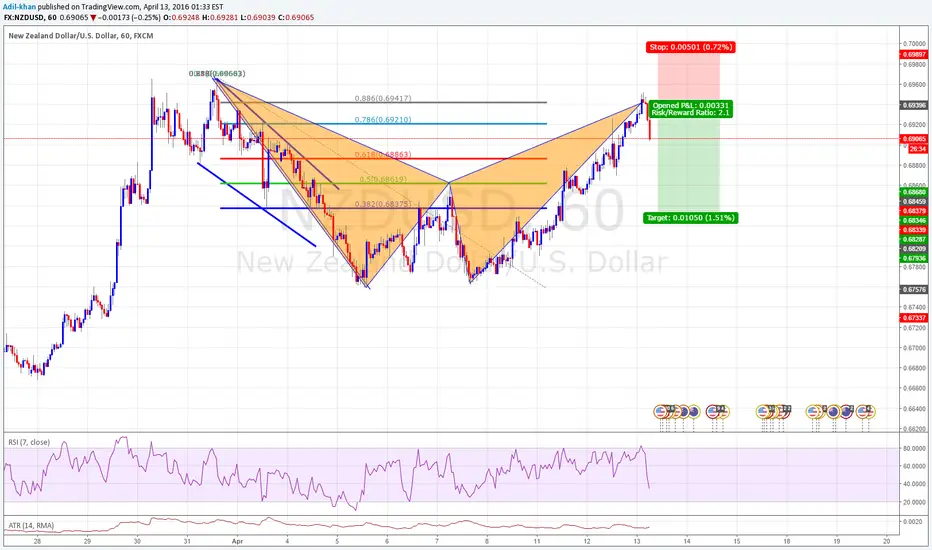932x550 pixels.
Task: Click the red 0.67337 price axis label
Action: click(914, 318)
